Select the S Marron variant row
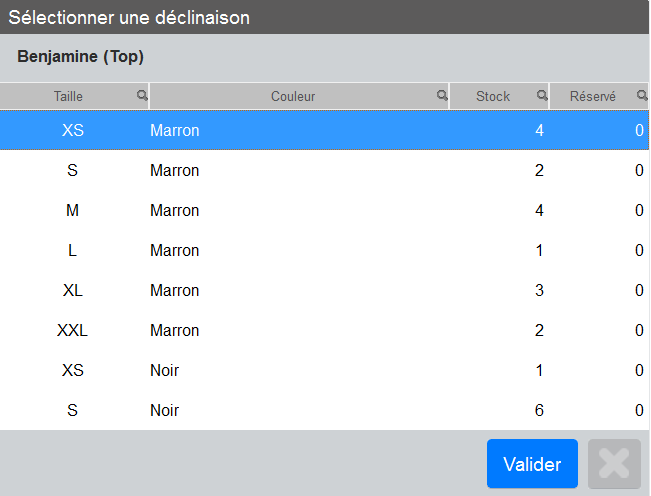The image size is (651, 496). (x=324, y=170)
